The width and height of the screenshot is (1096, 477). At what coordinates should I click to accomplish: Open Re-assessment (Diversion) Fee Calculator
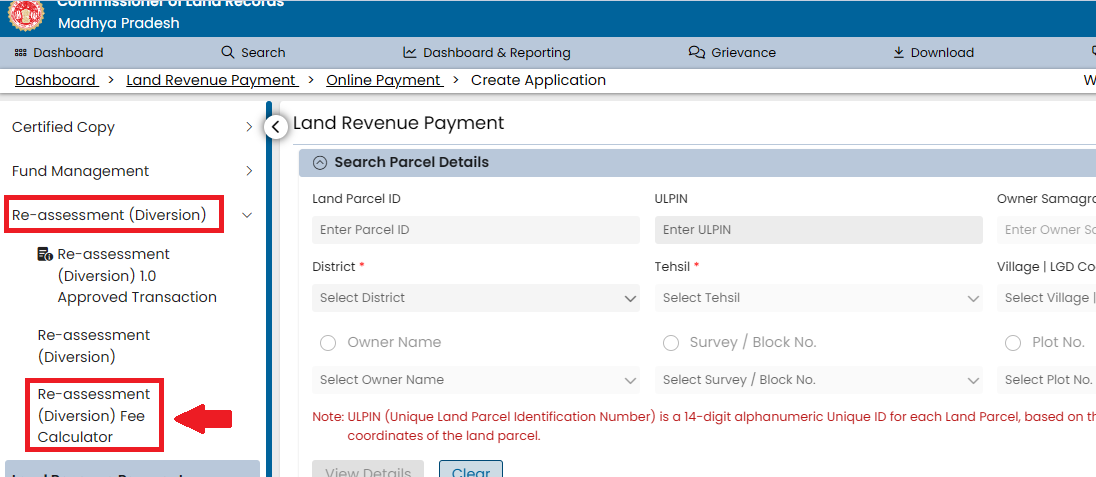[94, 415]
